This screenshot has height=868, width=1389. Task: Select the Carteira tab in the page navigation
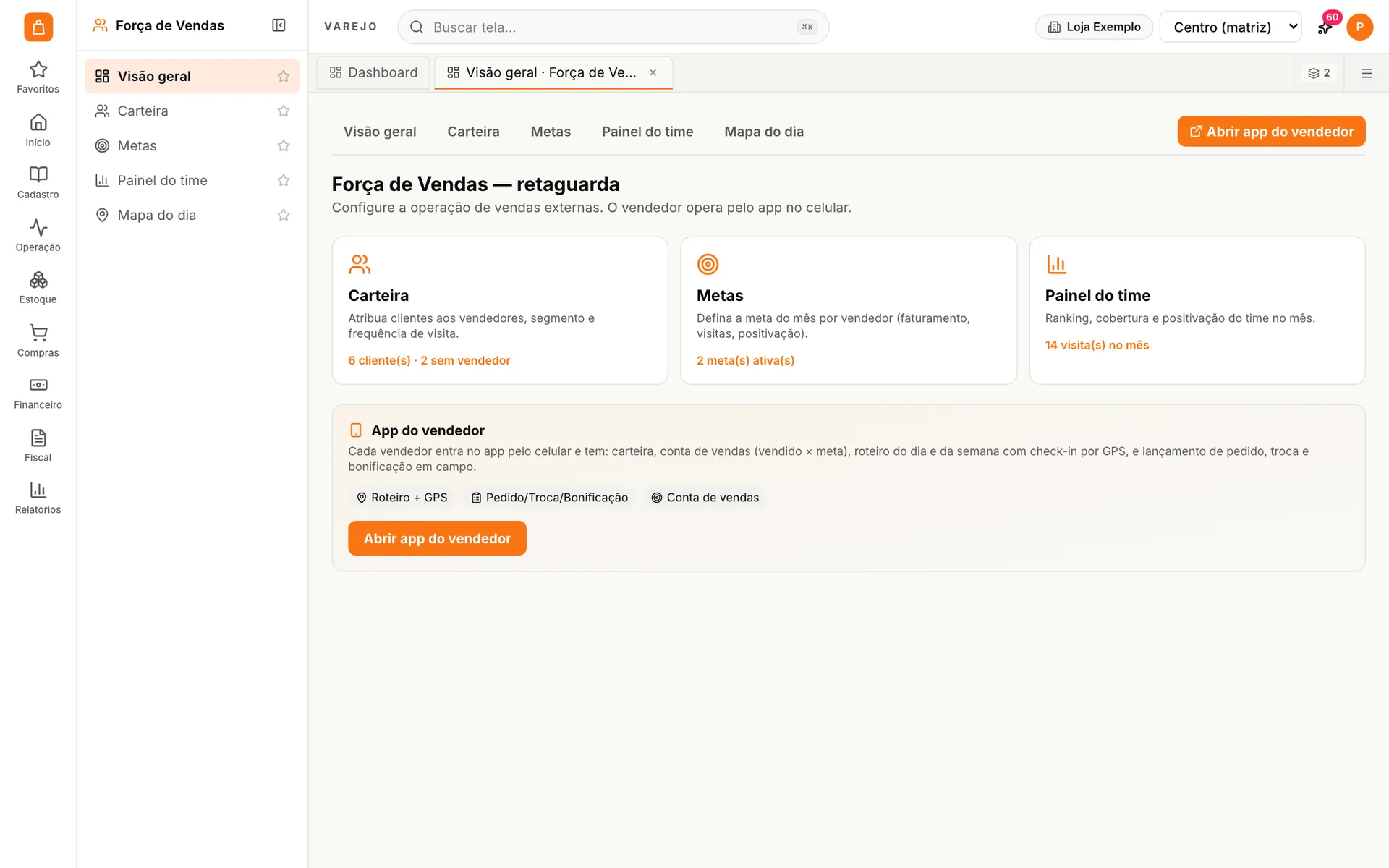[x=473, y=132]
